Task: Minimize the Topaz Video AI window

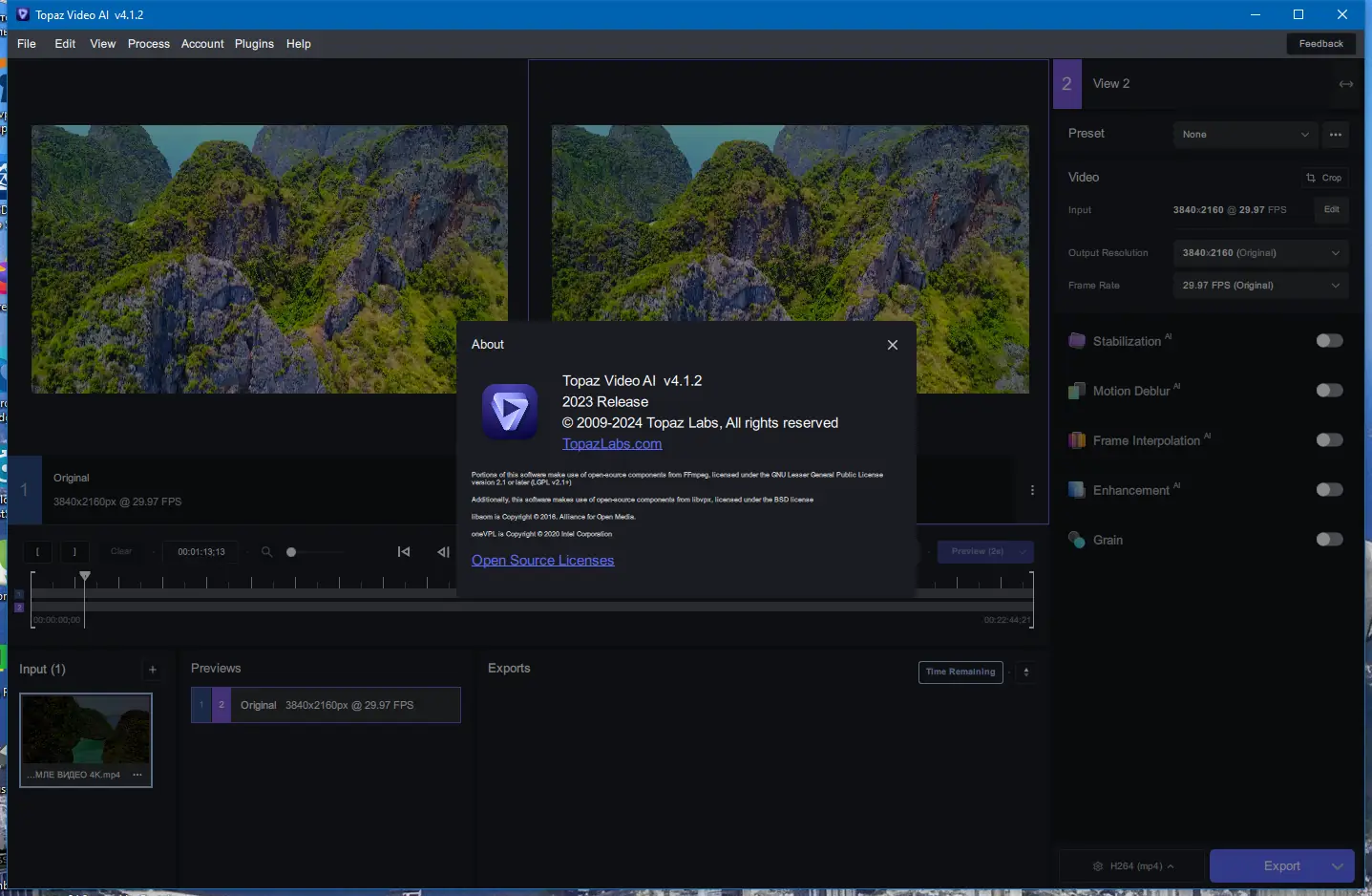Action: 1256,14
